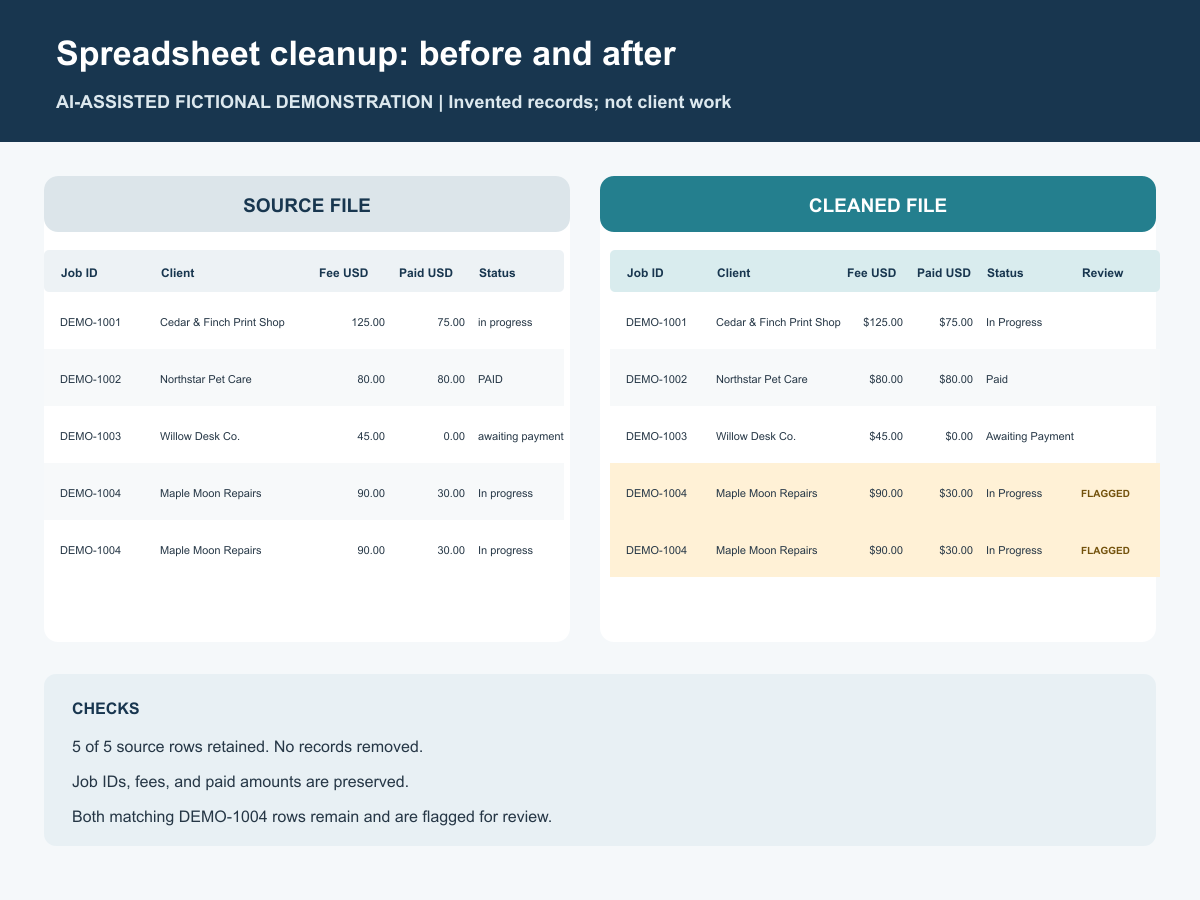The width and height of the screenshot is (1200, 900).
Task: Select DEMO-1002 cell in the Source File table
Action: pos(90,379)
